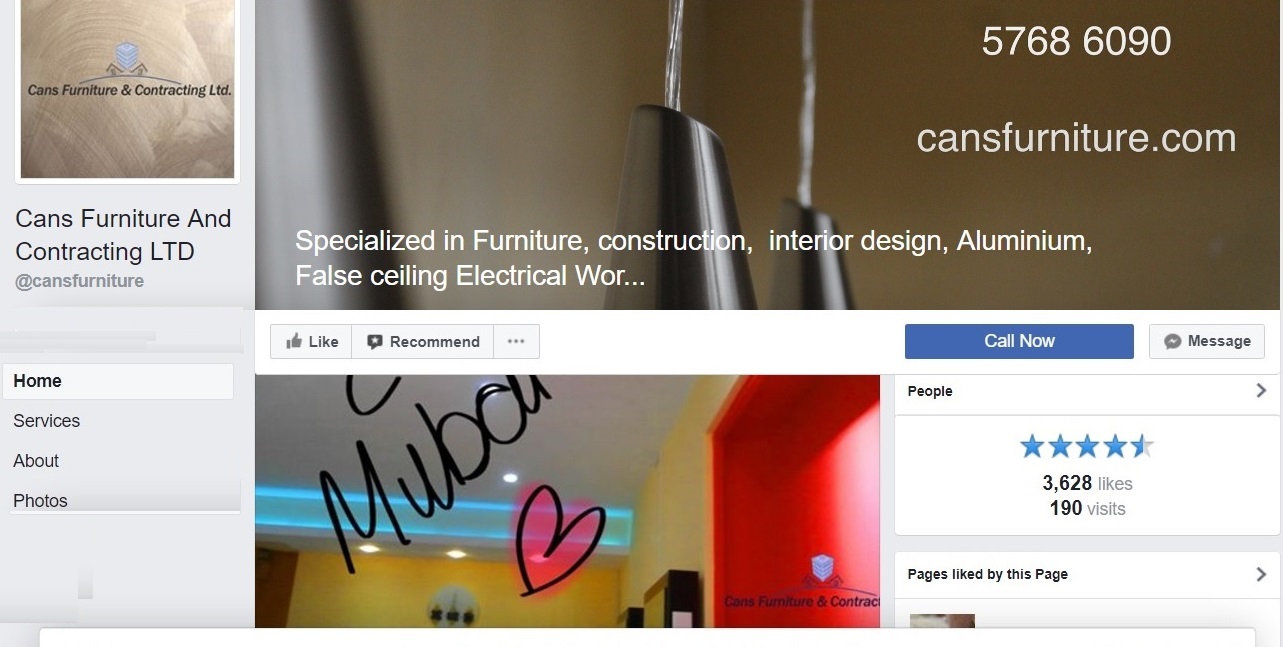
Task: Open the Cans Furniture profile picture
Action: pyautogui.click(x=127, y=90)
